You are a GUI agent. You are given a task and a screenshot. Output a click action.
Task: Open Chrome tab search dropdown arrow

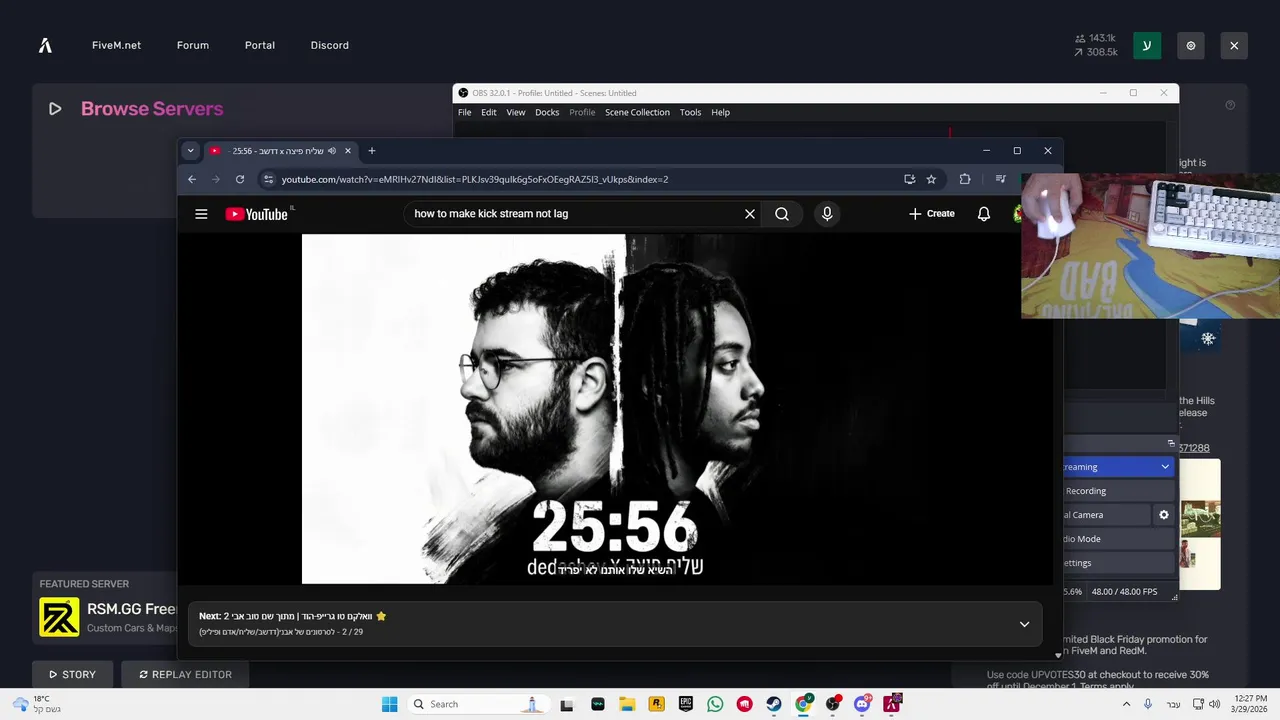click(x=190, y=151)
